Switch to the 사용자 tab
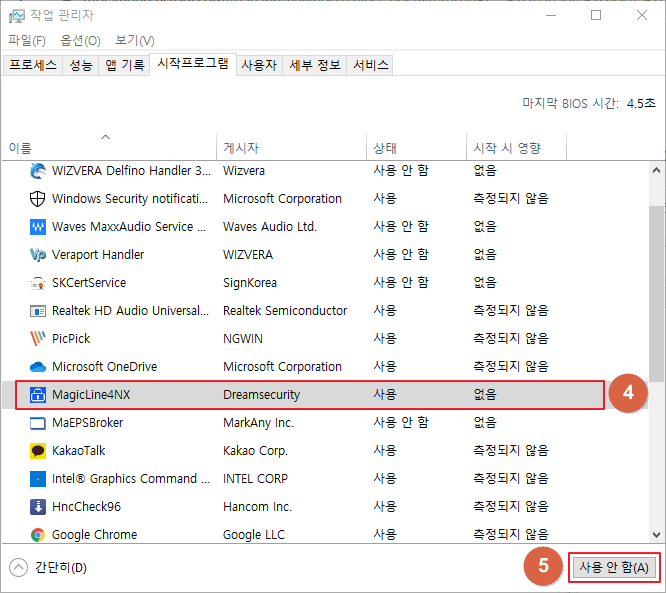Viewport: 666px width, 593px height. point(259,65)
